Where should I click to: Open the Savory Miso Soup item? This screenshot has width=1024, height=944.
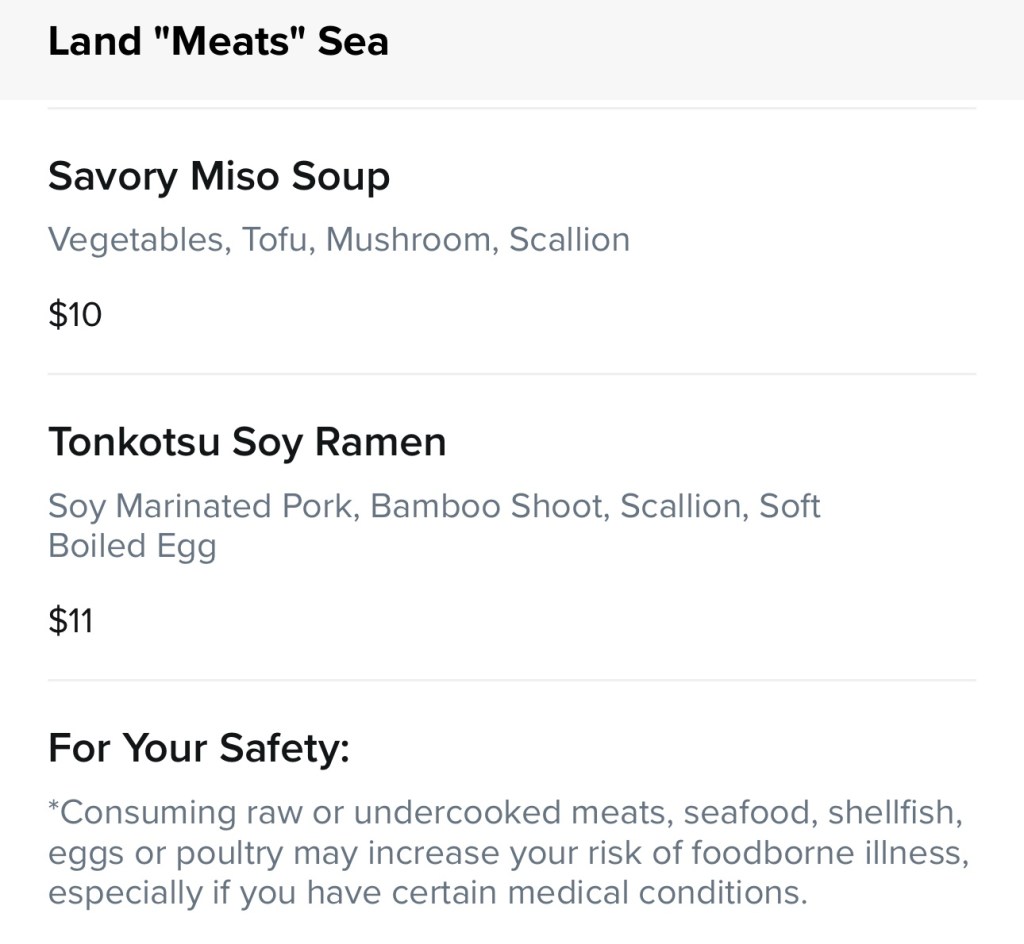pyautogui.click(x=219, y=177)
